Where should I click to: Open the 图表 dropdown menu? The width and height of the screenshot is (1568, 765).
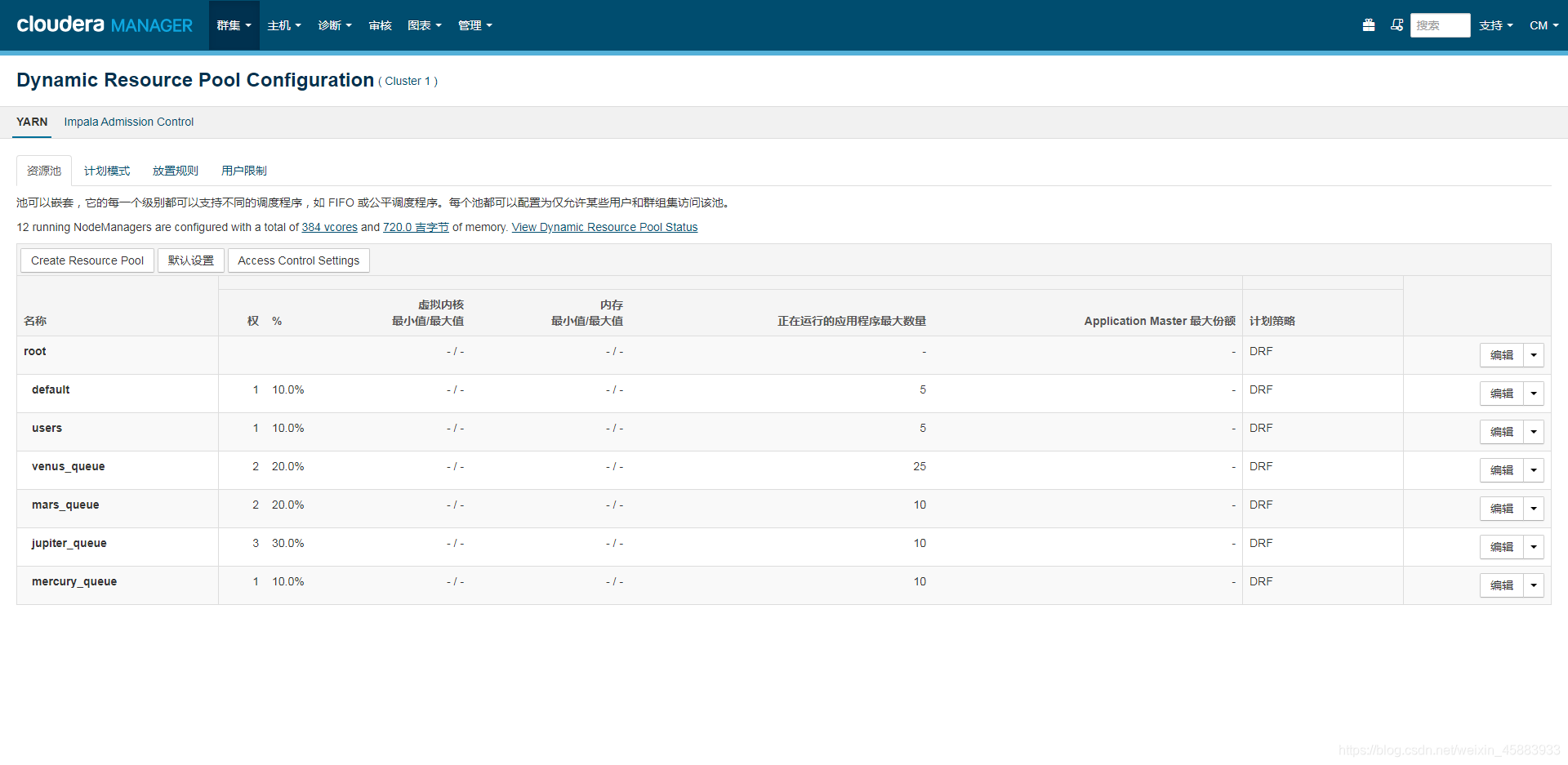pos(425,25)
